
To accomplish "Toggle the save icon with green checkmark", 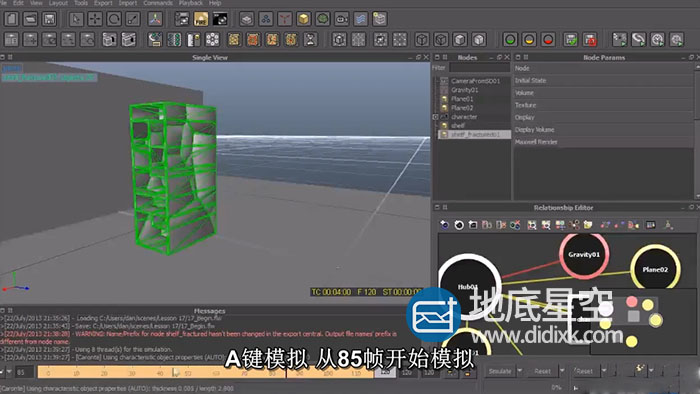I will [571, 40].
